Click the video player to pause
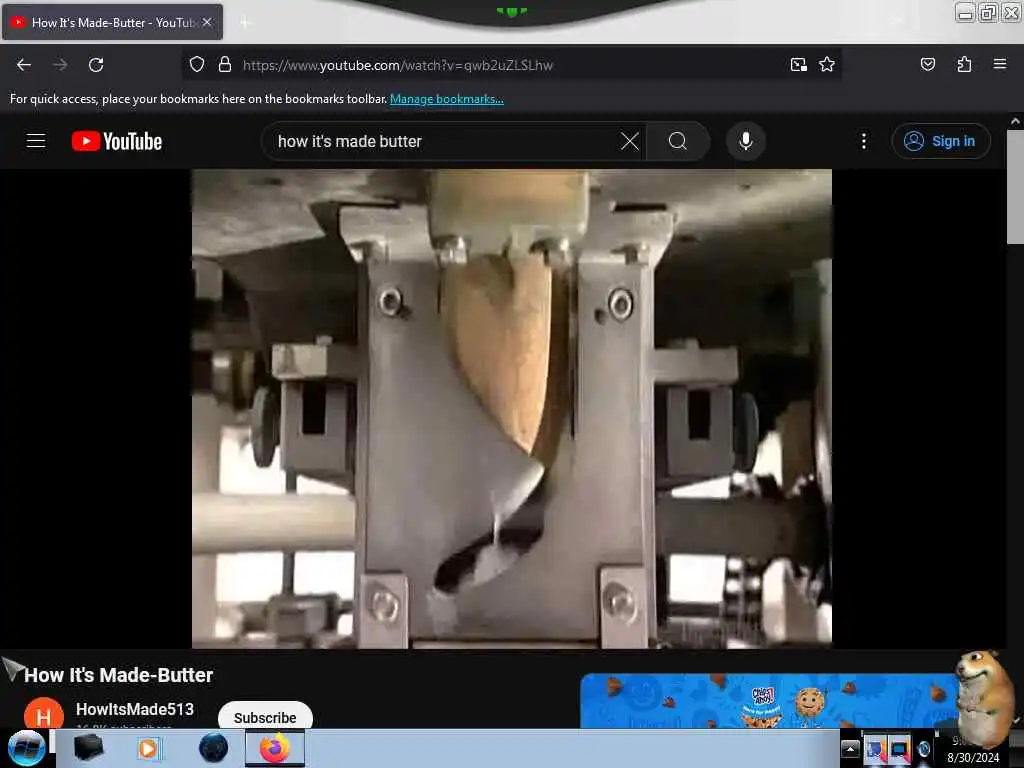 tap(511, 409)
